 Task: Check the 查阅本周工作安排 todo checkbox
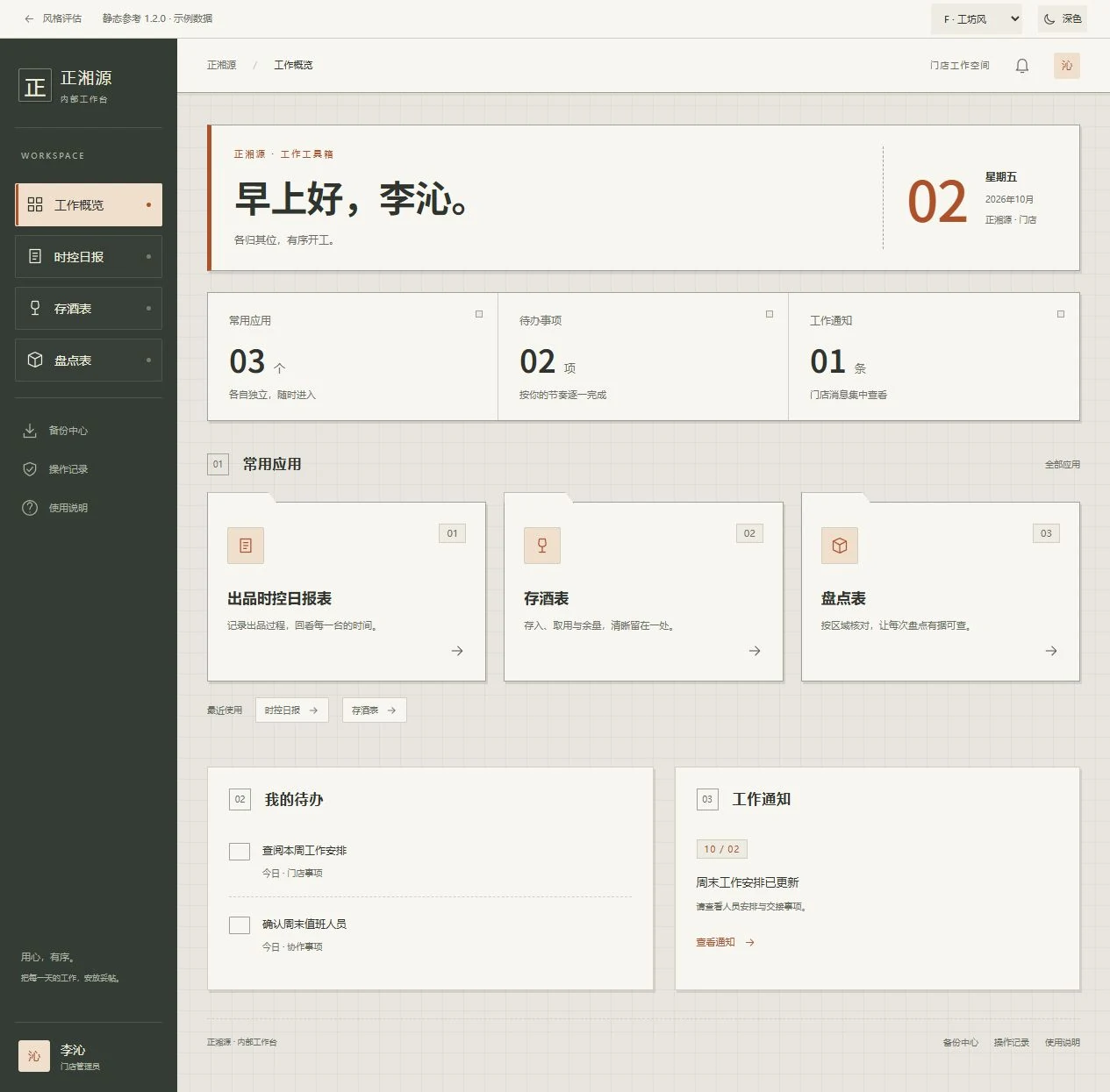[240, 851]
